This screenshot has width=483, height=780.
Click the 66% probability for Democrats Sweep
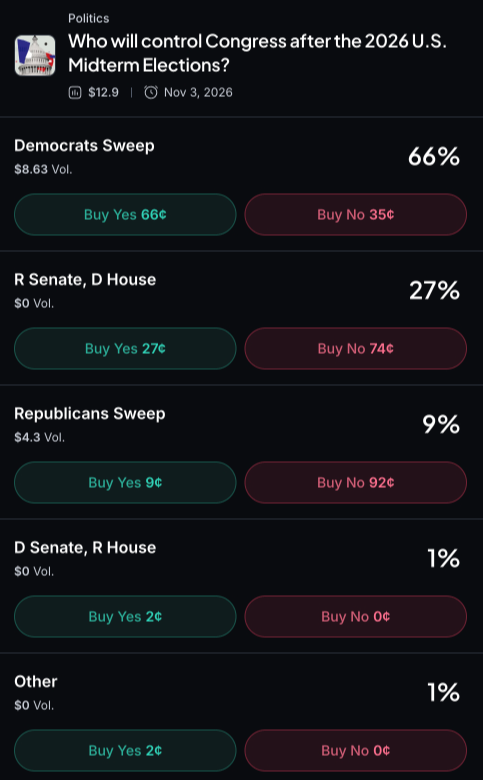click(434, 157)
